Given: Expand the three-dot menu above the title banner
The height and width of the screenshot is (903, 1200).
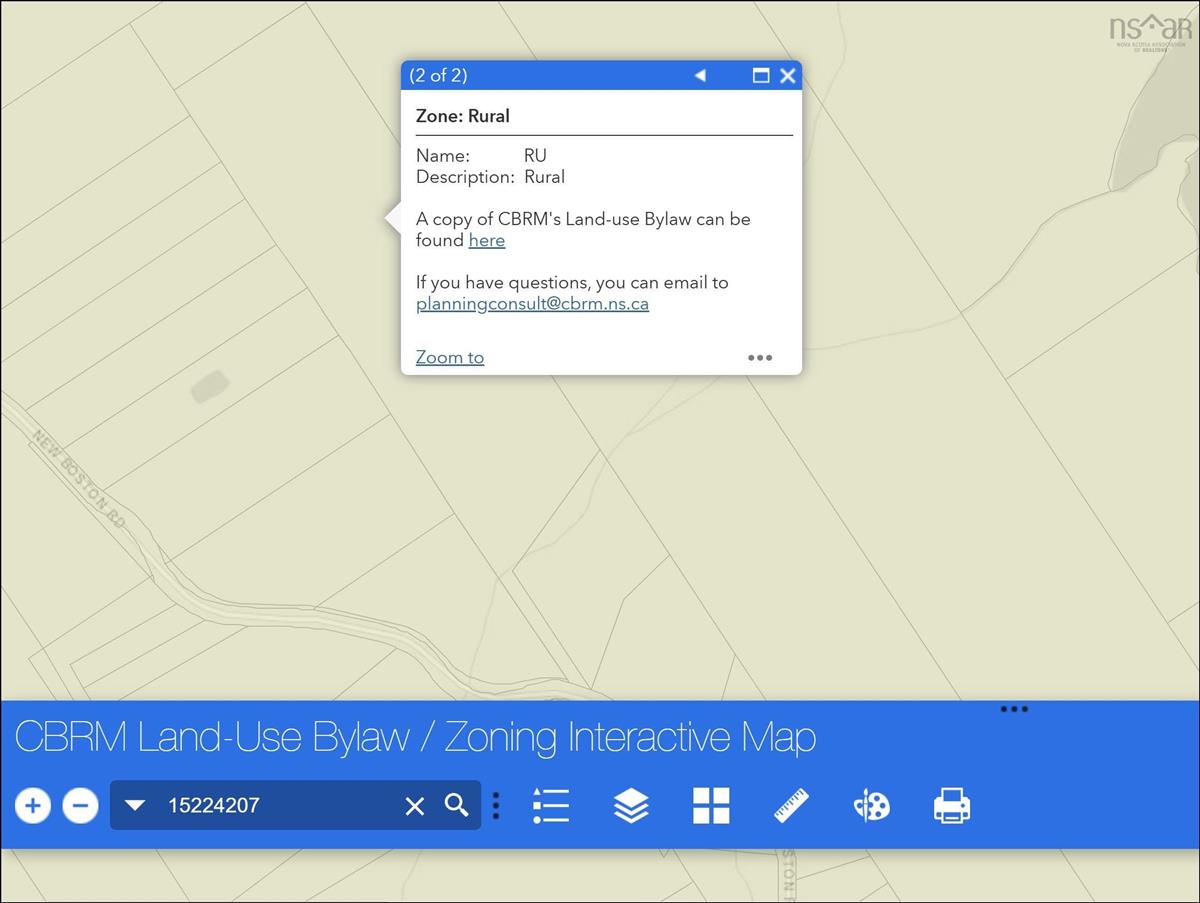Looking at the screenshot, I should coord(1014,709).
